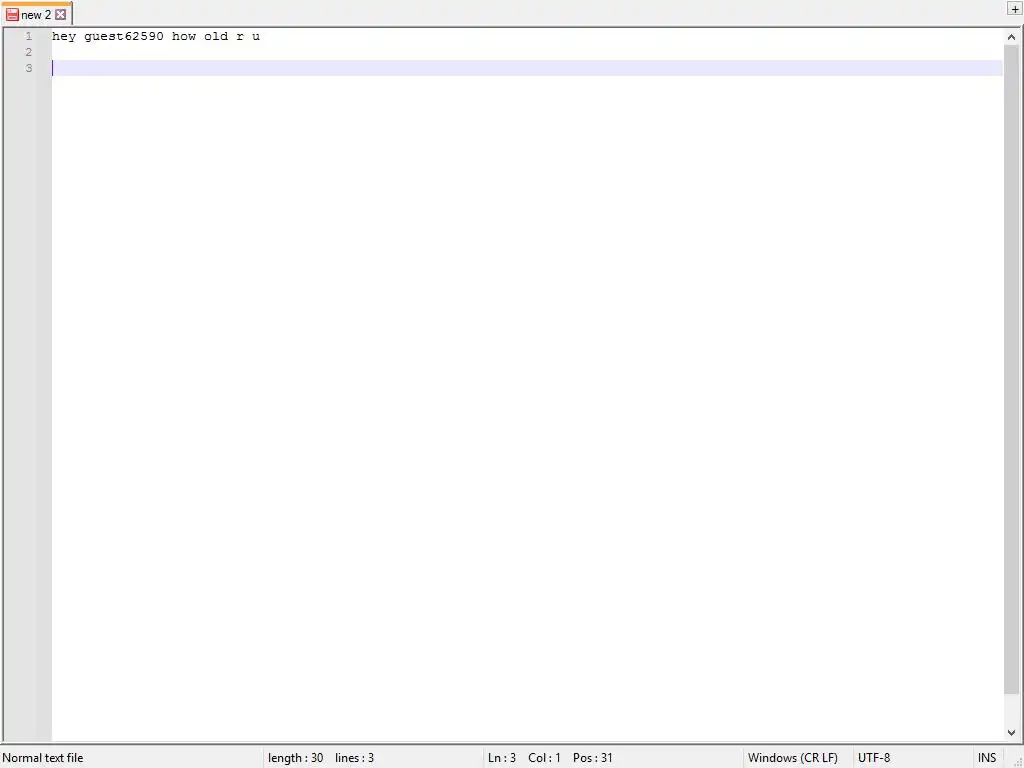Click the "UTF-8" encoding status field
The image size is (1024, 768).
click(874, 758)
